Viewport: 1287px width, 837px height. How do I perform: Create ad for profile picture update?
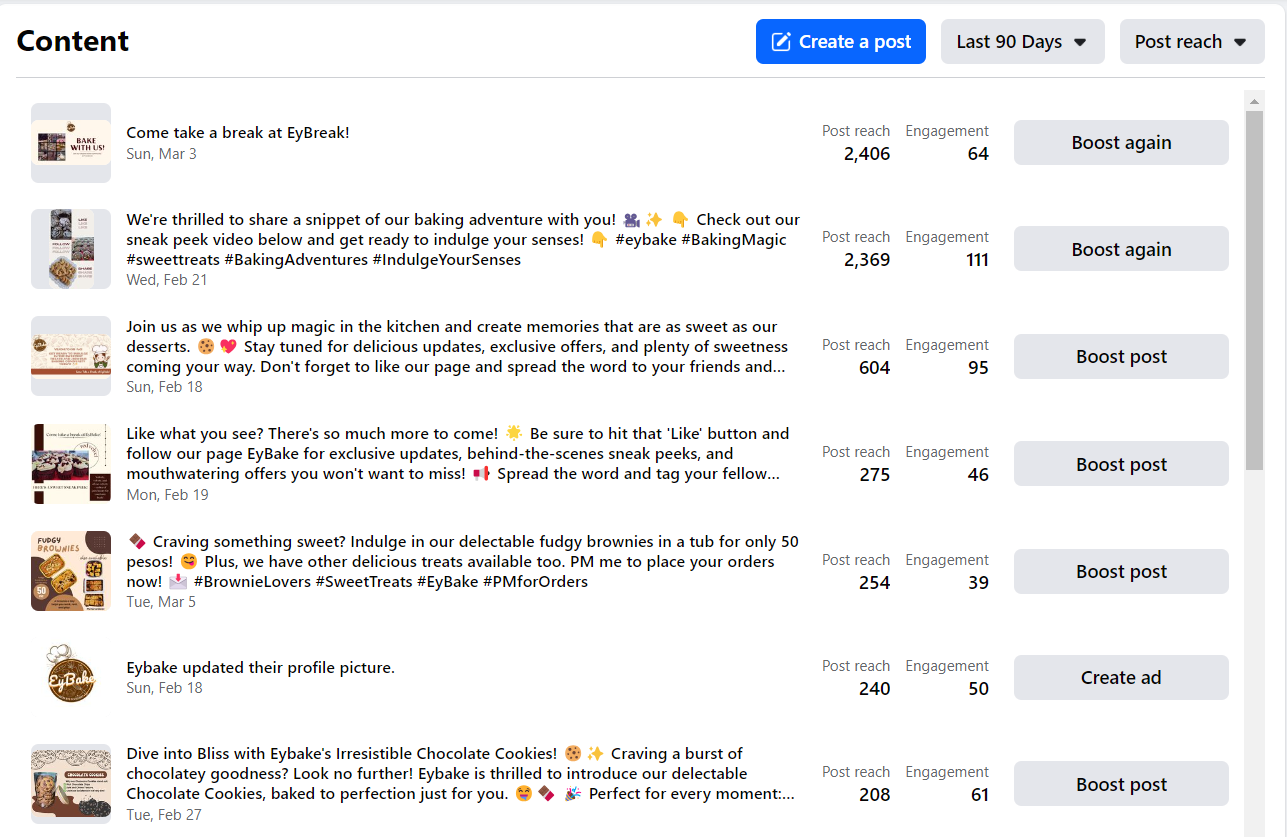point(1121,678)
